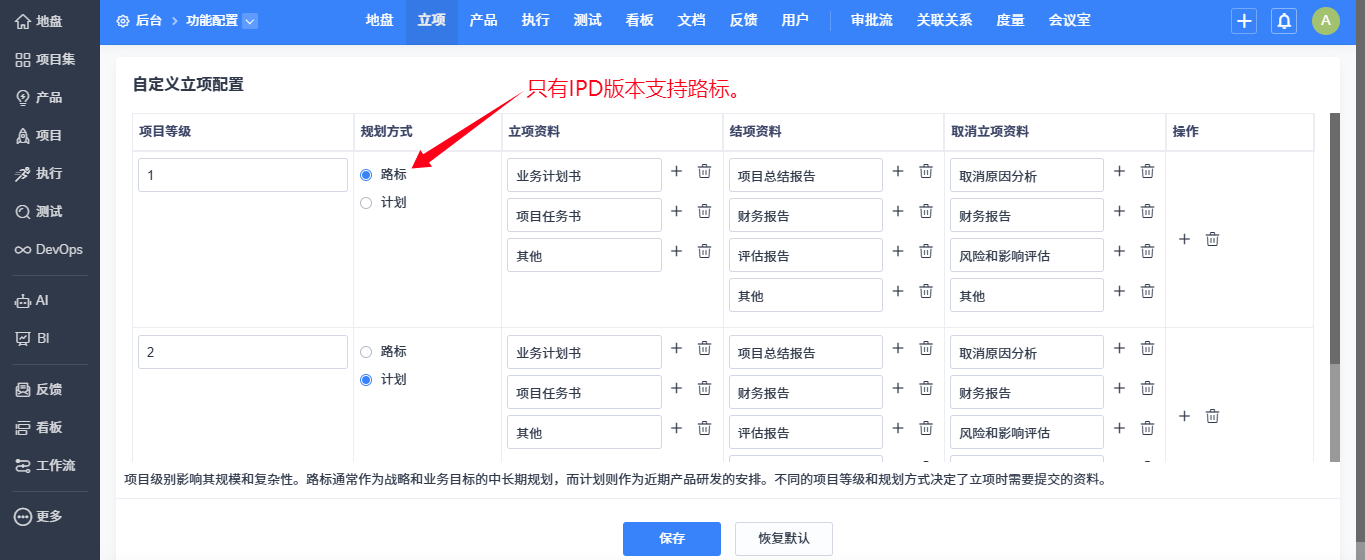Open the 文档 top tab
1365x560 pixels.
coord(692,20)
